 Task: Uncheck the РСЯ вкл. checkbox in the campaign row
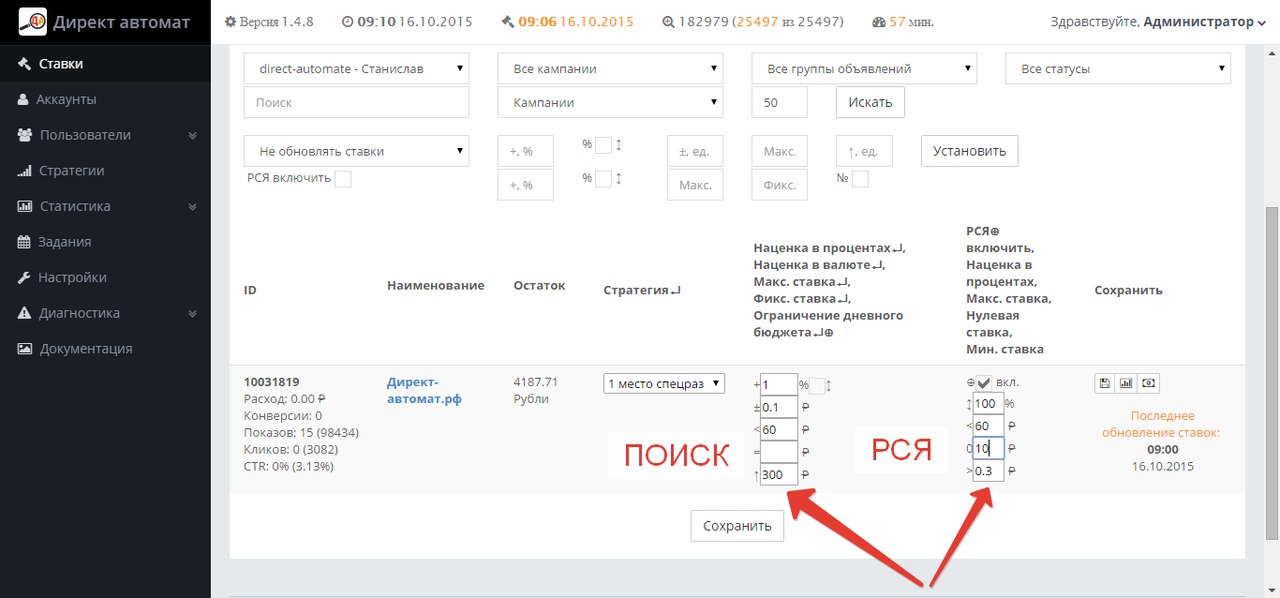[984, 383]
